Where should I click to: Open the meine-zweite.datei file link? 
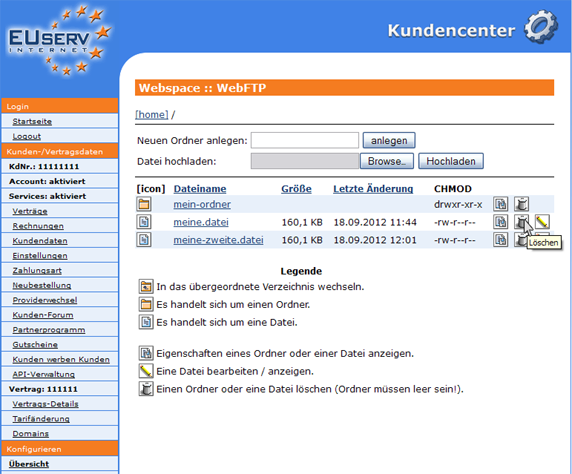219,240
